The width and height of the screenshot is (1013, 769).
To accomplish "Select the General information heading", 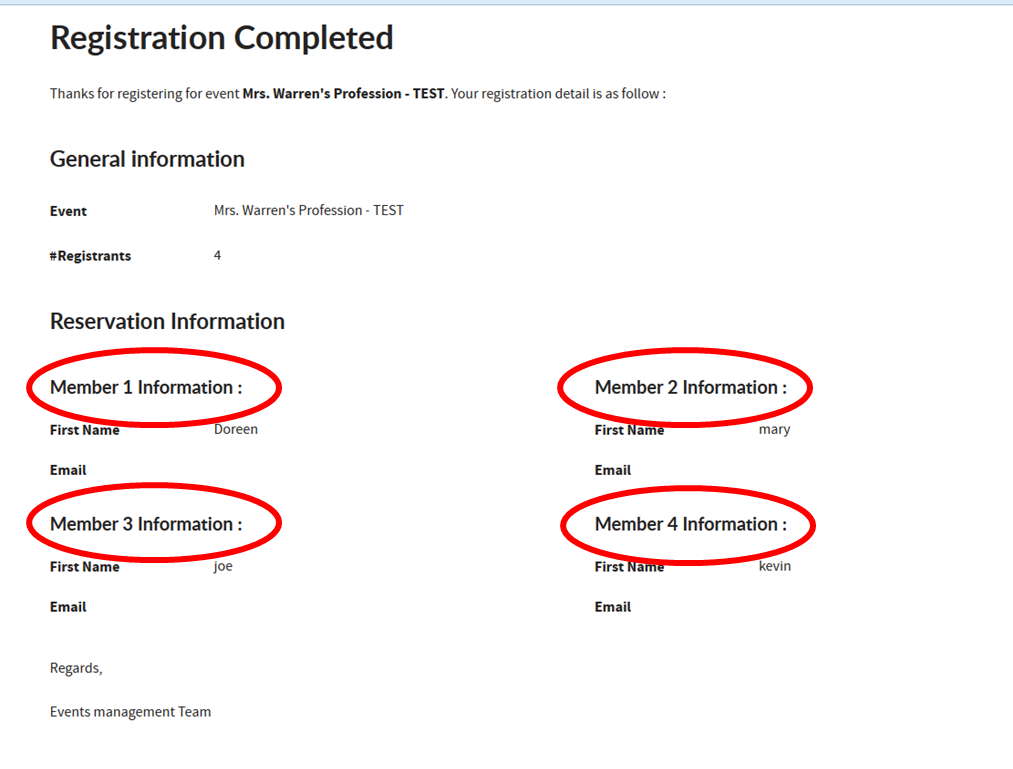I will (147, 159).
